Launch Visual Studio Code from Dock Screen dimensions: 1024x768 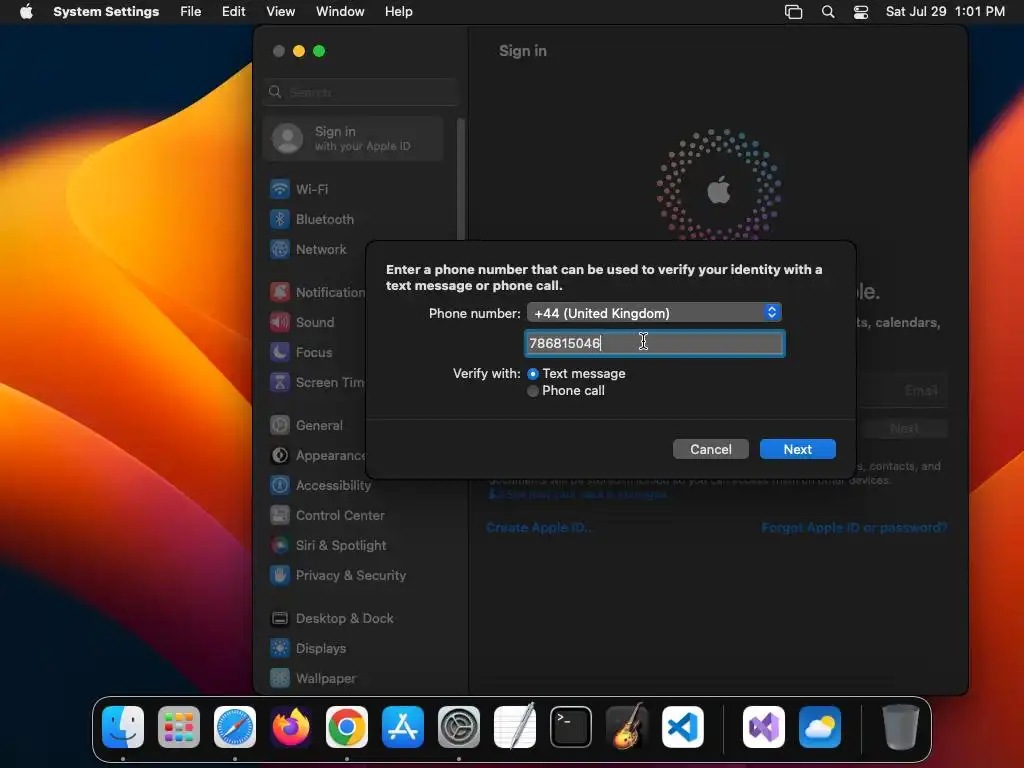(x=682, y=727)
